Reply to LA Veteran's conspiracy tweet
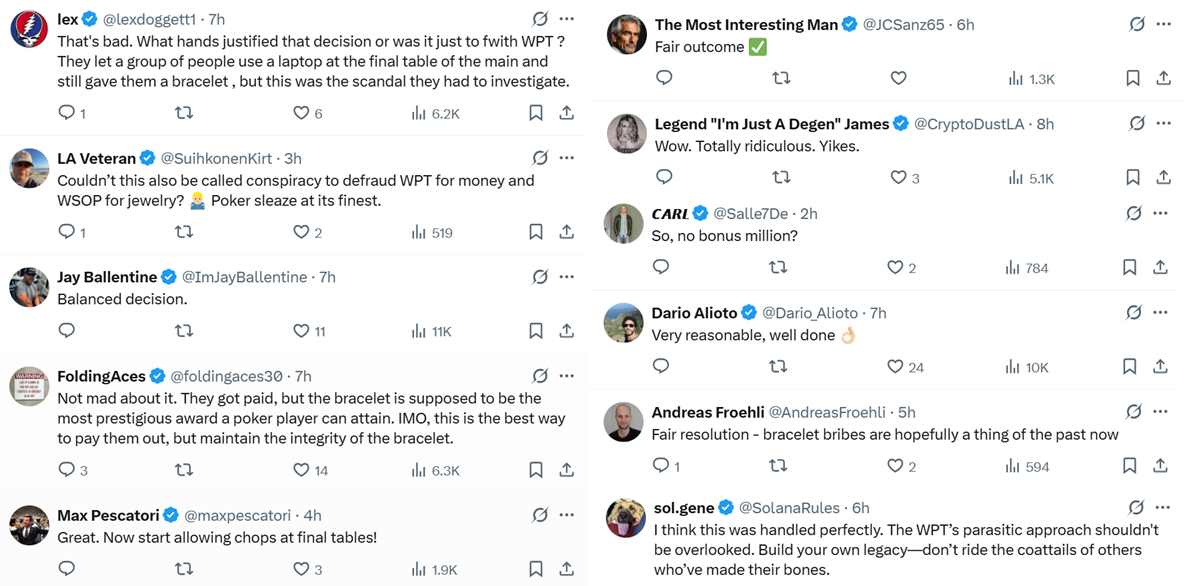Image resolution: width=1184 pixels, height=586 pixels. click(x=67, y=232)
